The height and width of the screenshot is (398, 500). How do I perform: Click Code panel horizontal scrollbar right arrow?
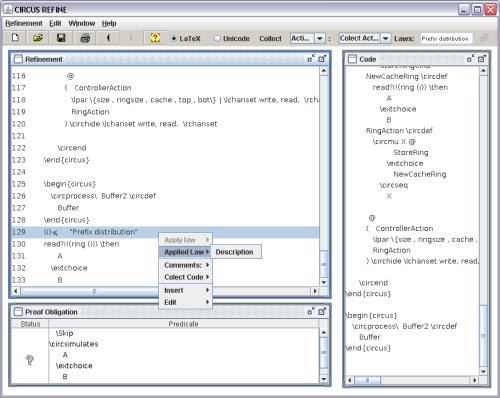(475, 380)
